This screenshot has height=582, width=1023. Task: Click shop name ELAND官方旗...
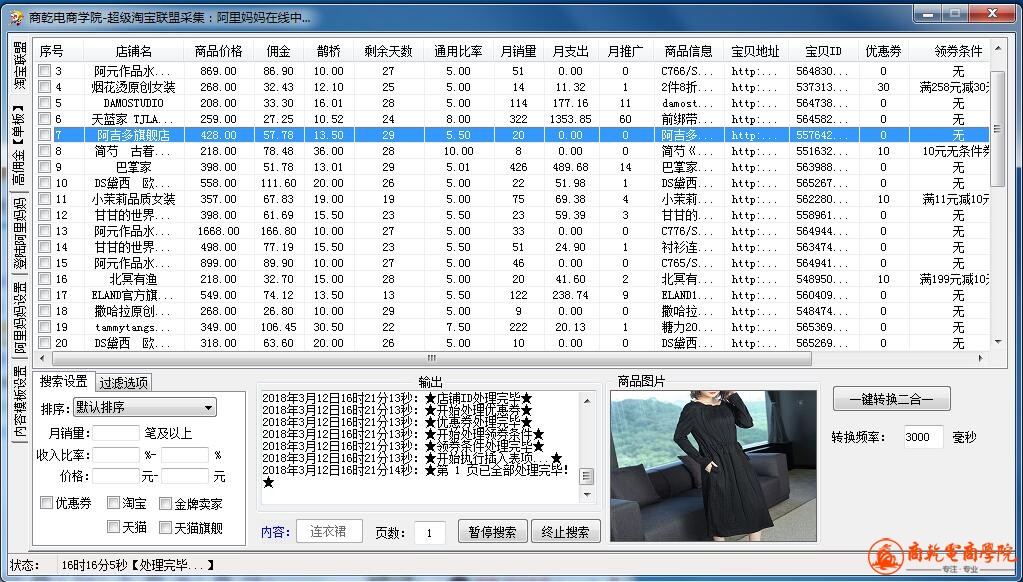(x=133, y=295)
